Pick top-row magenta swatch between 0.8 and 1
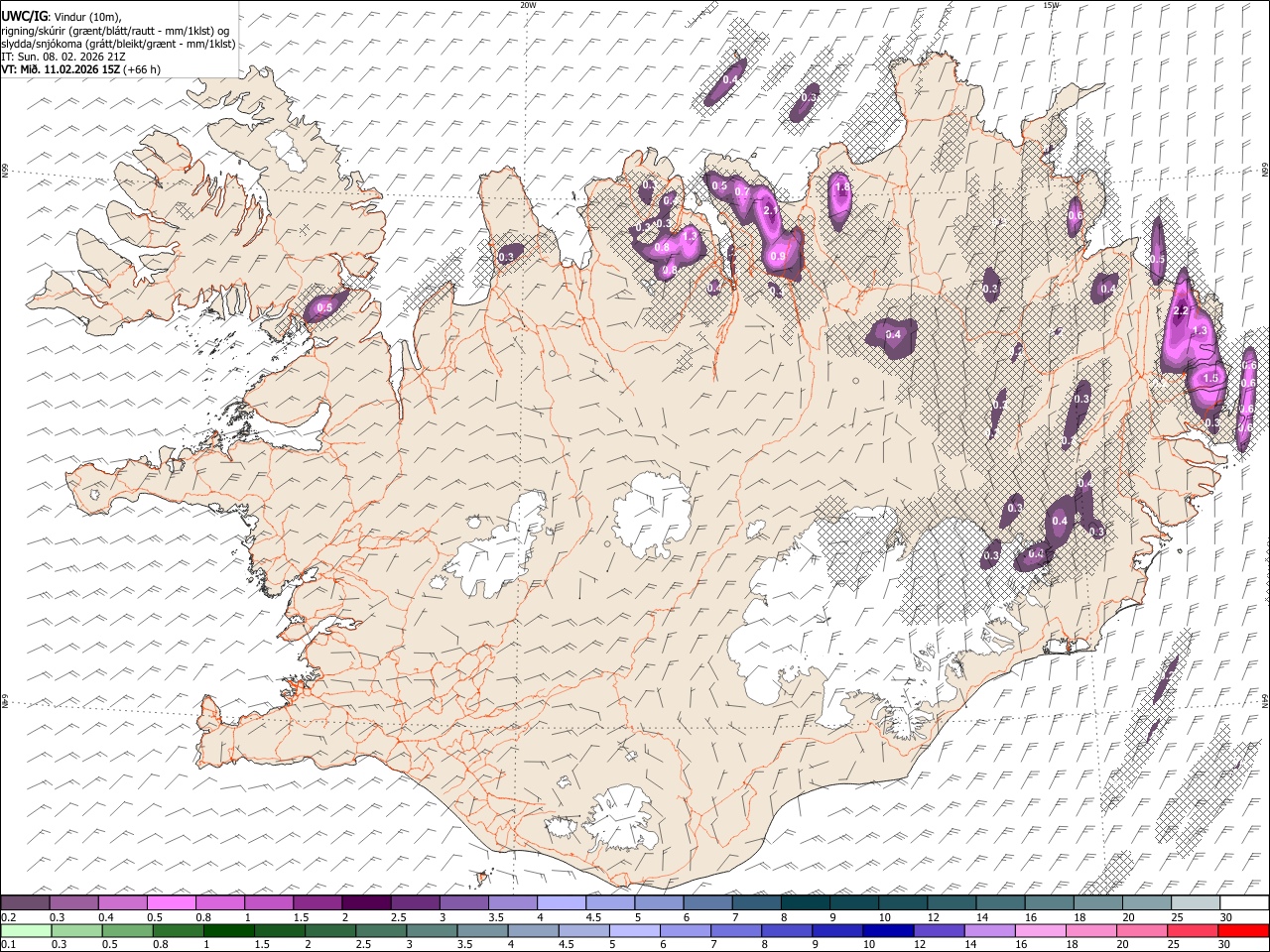 click(x=220, y=902)
